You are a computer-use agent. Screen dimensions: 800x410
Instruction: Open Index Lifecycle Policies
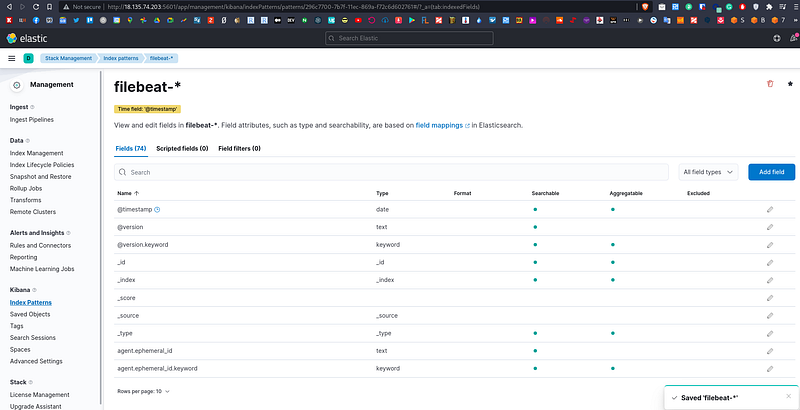point(42,165)
